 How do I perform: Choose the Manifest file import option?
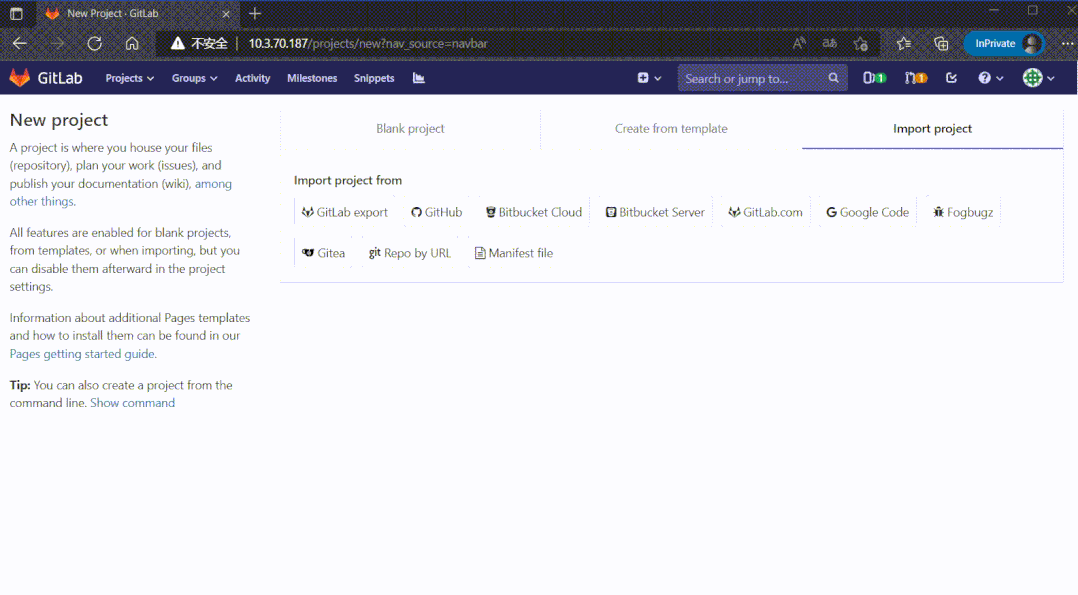pyautogui.click(x=513, y=253)
